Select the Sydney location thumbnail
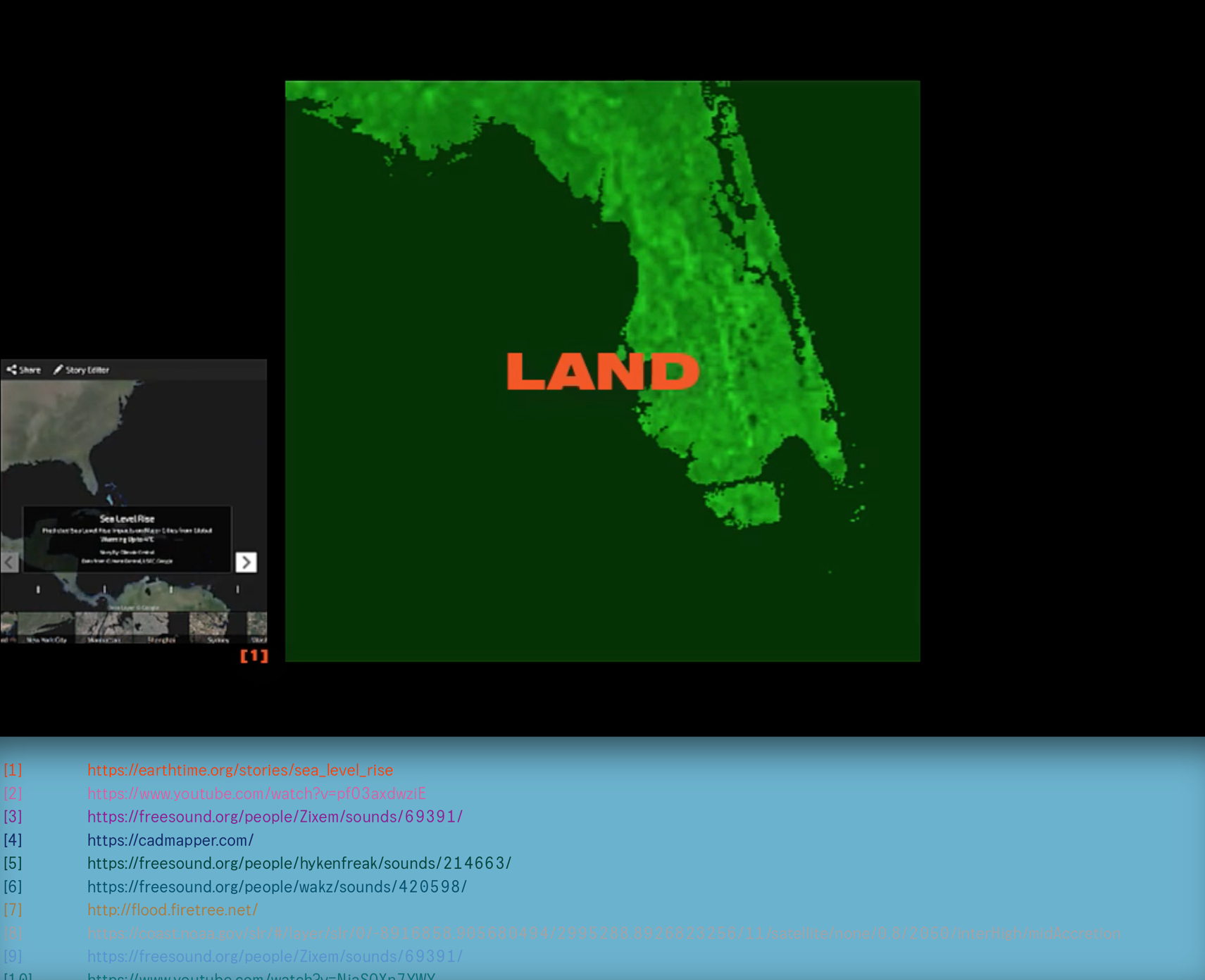 pyautogui.click(x=218, y=627)
